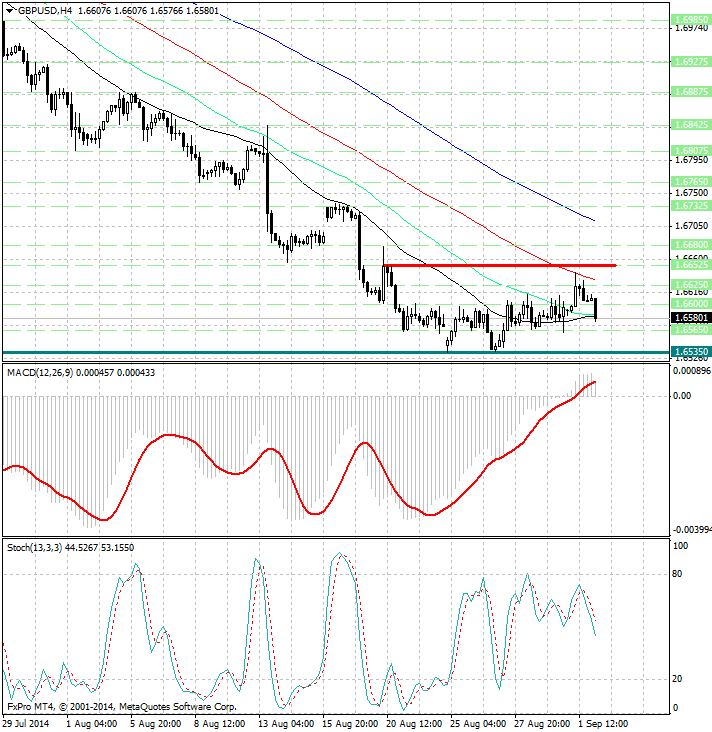
Task: Click the current price label 1.65801
Action: tap(691, 318)
